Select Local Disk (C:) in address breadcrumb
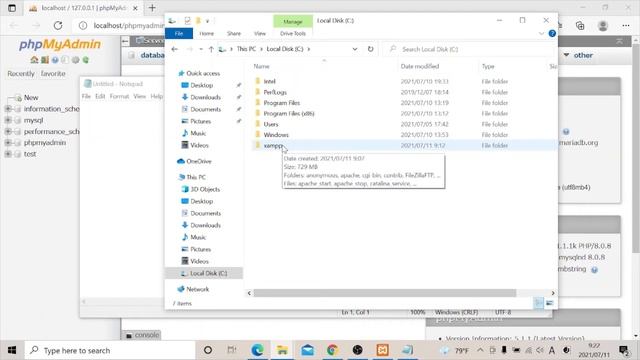 point(285,49)
